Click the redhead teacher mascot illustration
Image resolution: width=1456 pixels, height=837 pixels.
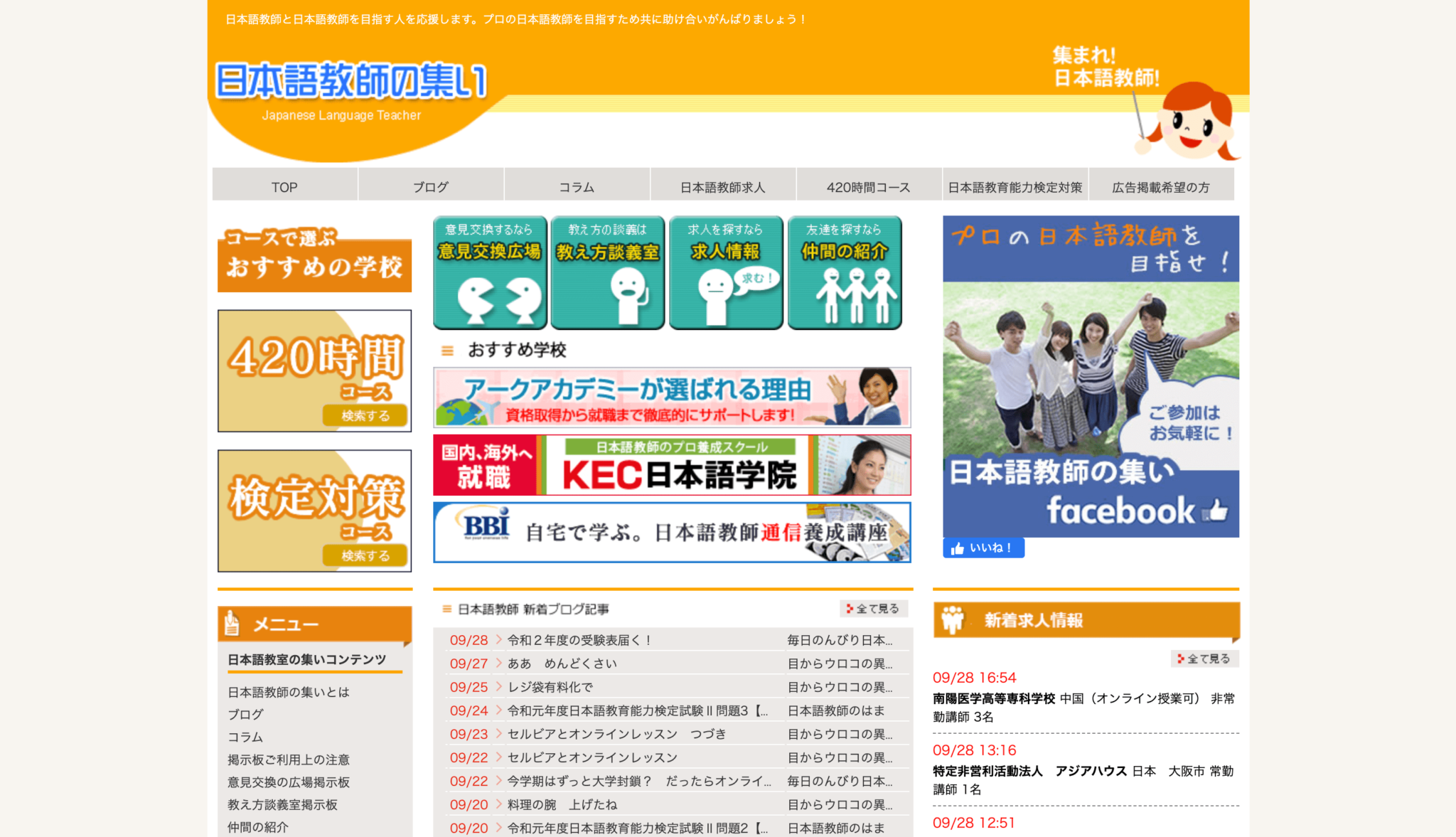(1192, 121)
